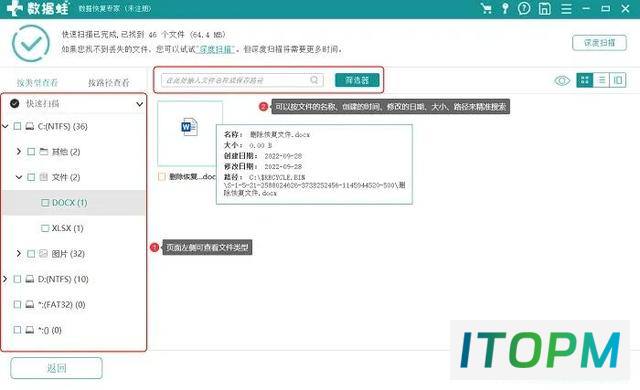Expand the 图片 (32) folder

click(x=19, y=253)
